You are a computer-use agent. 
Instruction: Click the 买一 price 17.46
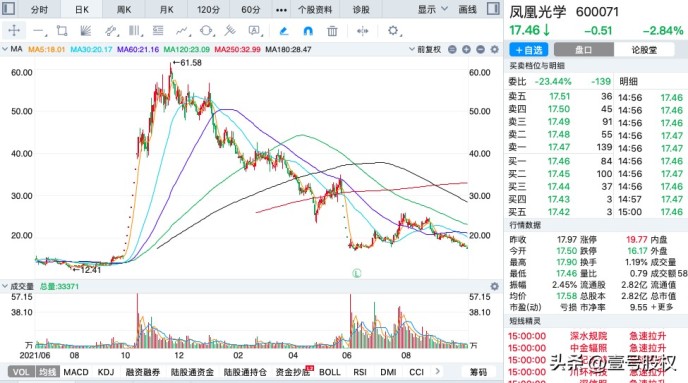[x=559, y=161]
